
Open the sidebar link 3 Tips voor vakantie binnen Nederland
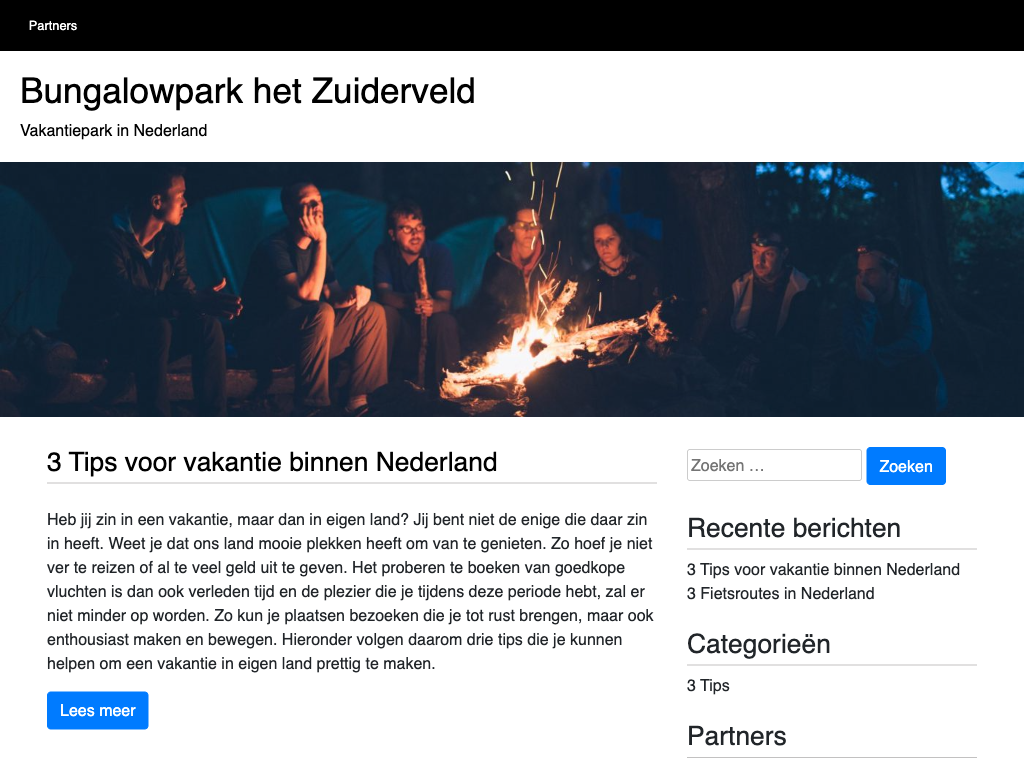tap(823, 569)
